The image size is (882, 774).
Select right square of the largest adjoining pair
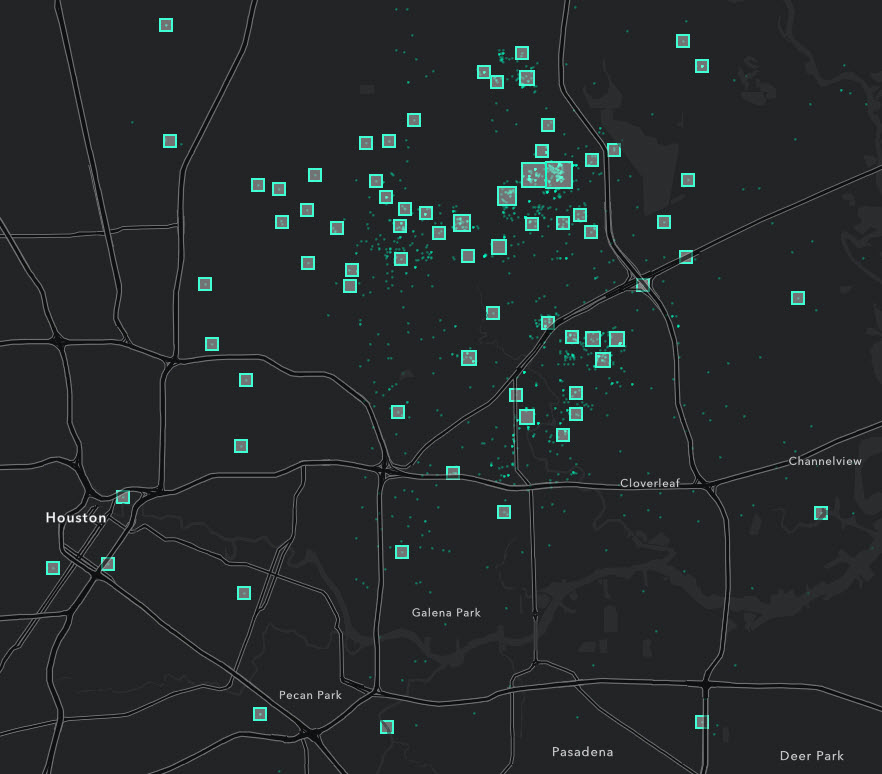pos(559,175)
